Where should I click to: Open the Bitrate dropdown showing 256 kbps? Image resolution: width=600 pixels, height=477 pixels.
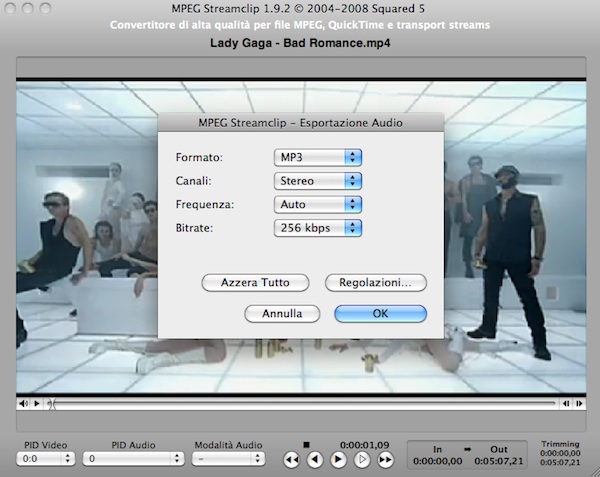click(318, 228)
